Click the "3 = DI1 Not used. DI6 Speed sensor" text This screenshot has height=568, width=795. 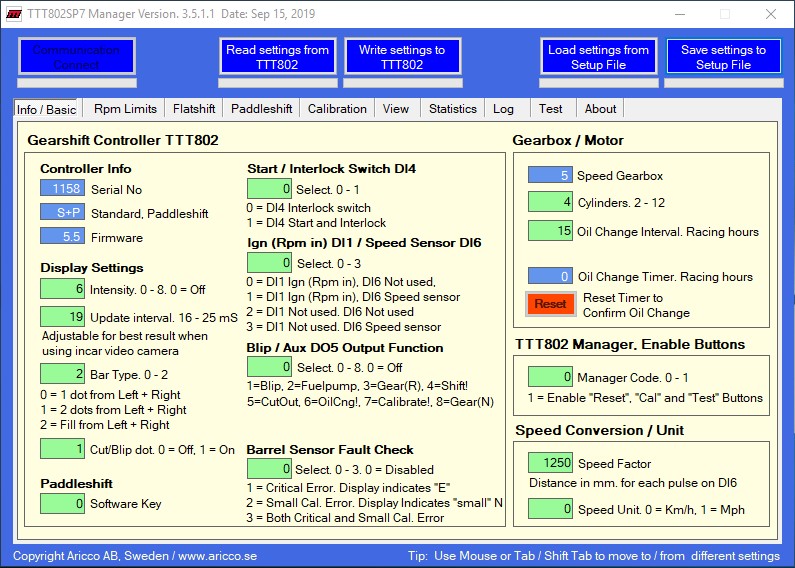(344, 327)
